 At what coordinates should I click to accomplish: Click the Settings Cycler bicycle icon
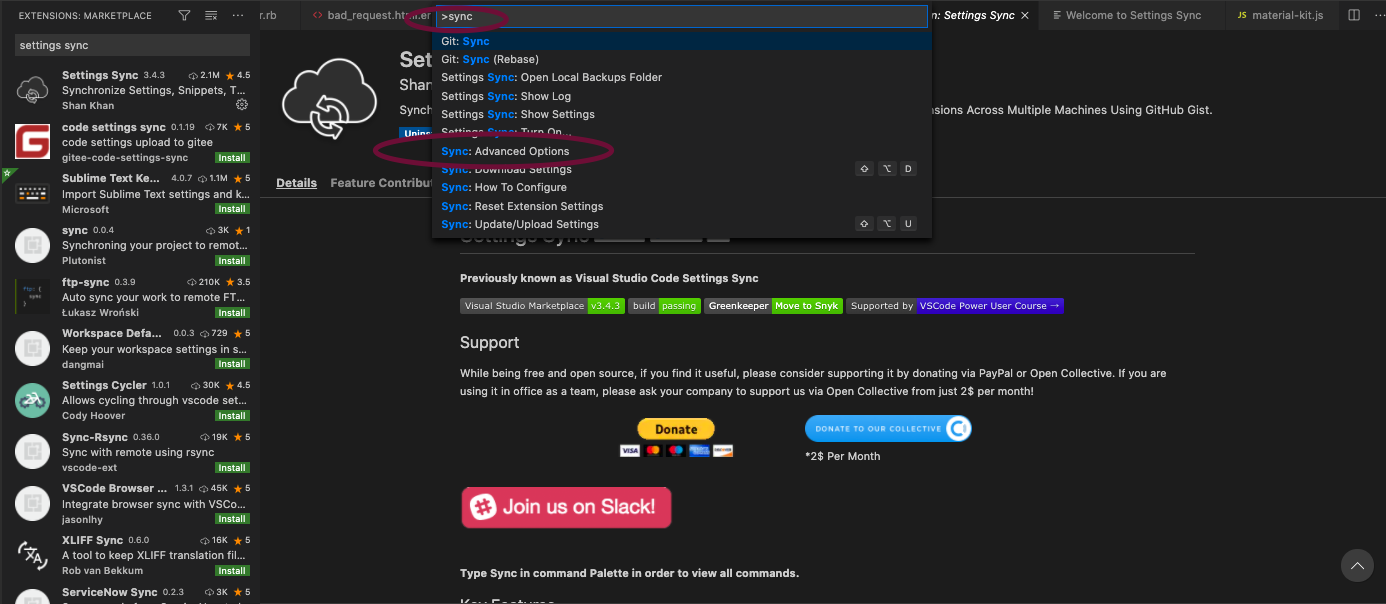(x=32, y=400)
